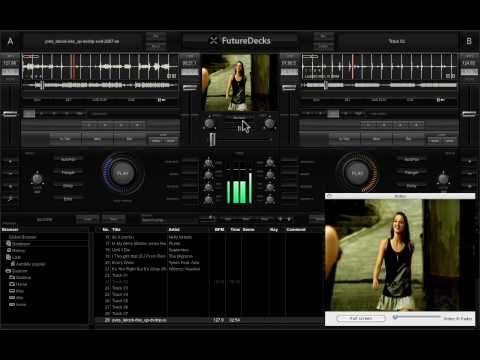Screen dimensions: 480x360
Task: Click the 127.0 BPM value of row 29
Action: coord(218,320)
